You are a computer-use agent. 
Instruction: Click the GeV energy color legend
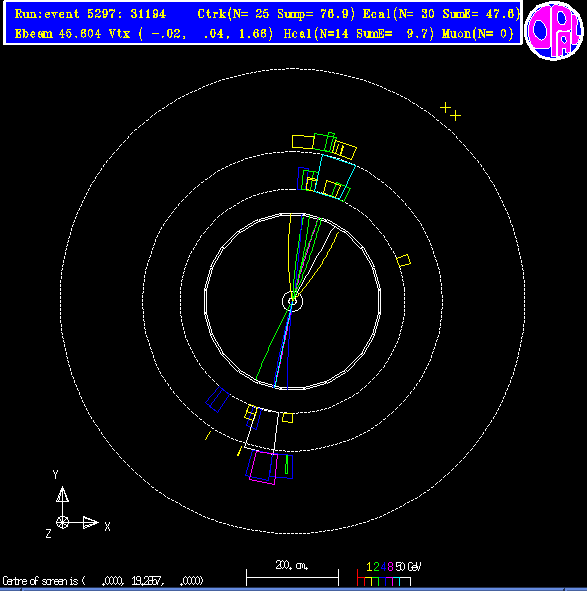(388, 574)
